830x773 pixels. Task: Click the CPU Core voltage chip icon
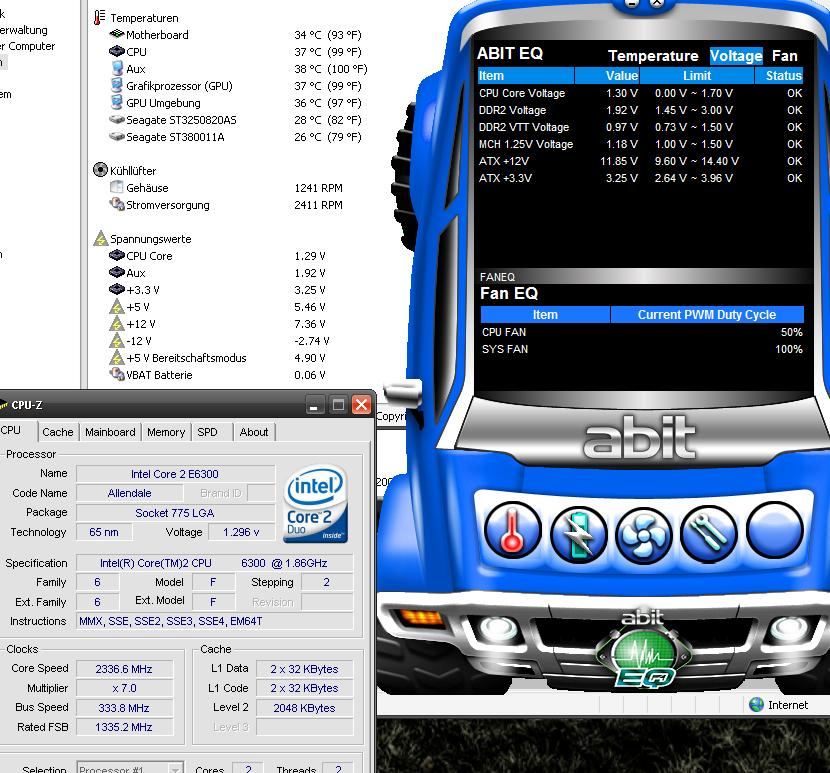pyautogui.click(x=116, y=255)
